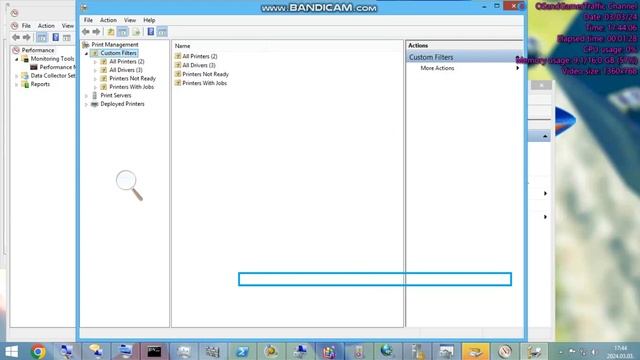Select Print Management root node in tree
The width and height of the screenshot is (640, 360).
(115, 44)
